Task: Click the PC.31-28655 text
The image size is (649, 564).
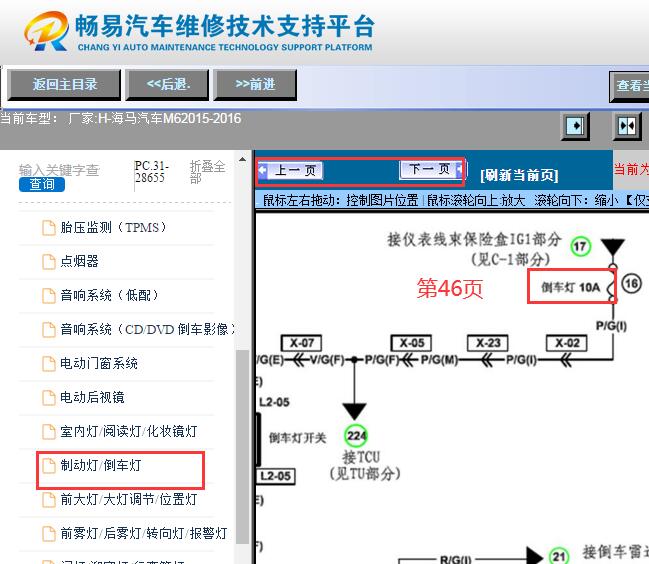Action: pos(151,172)
